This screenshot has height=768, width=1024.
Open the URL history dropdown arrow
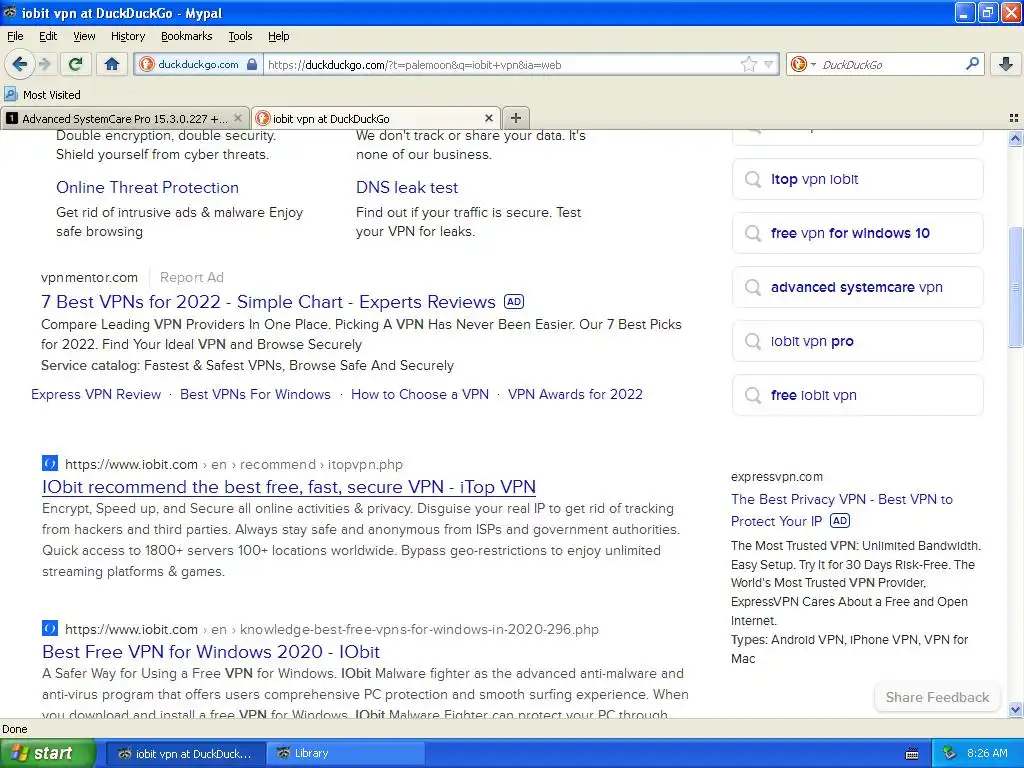point(769,64)
